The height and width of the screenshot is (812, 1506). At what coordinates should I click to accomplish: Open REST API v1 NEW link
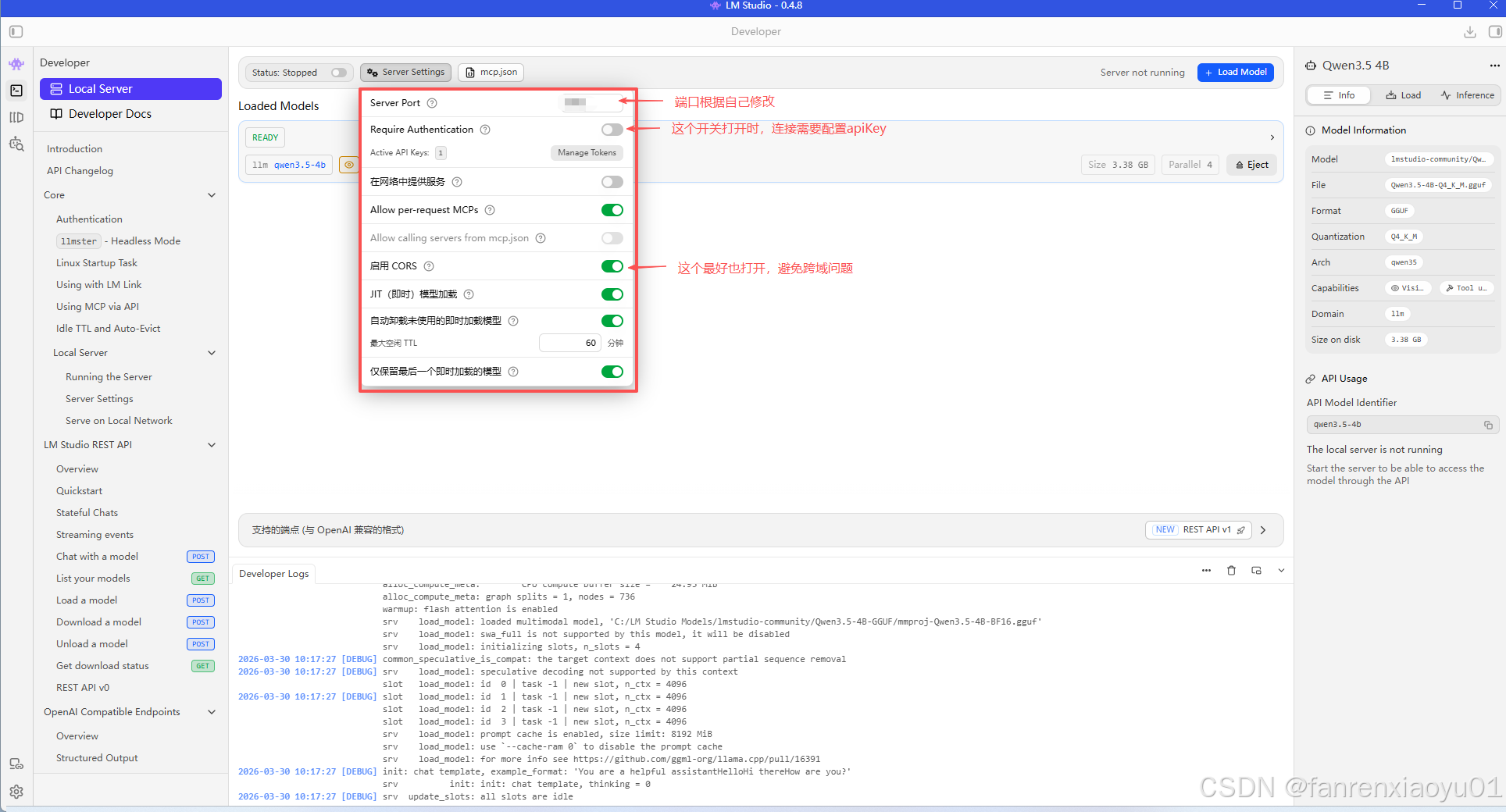pos(1199,530)
